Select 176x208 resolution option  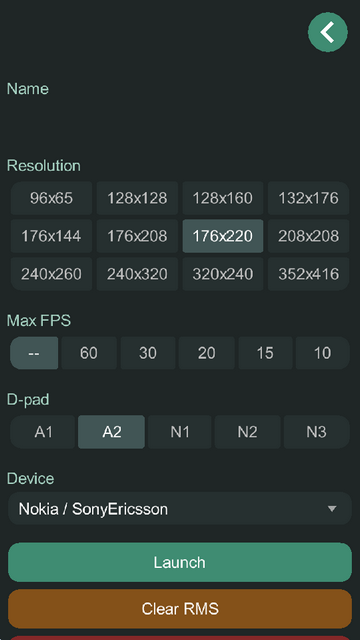137,236
